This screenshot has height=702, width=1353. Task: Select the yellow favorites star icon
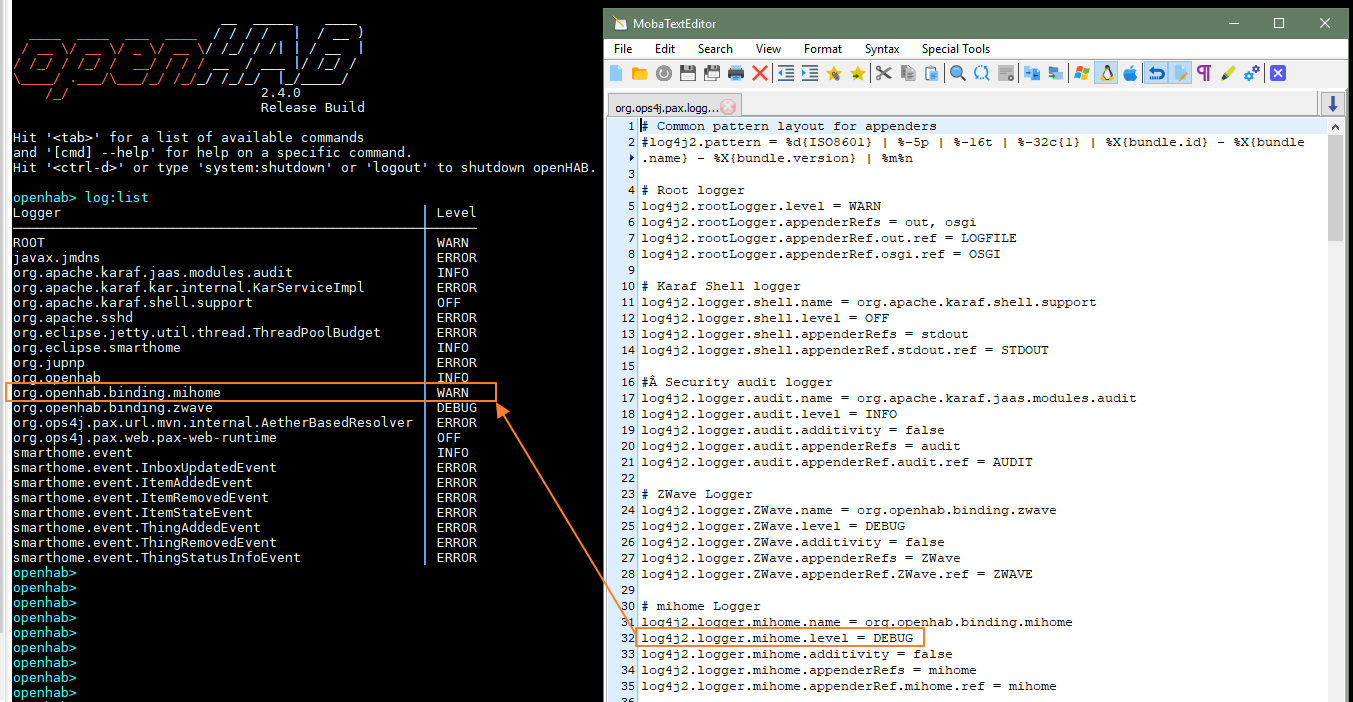click(x=856, y=72)
